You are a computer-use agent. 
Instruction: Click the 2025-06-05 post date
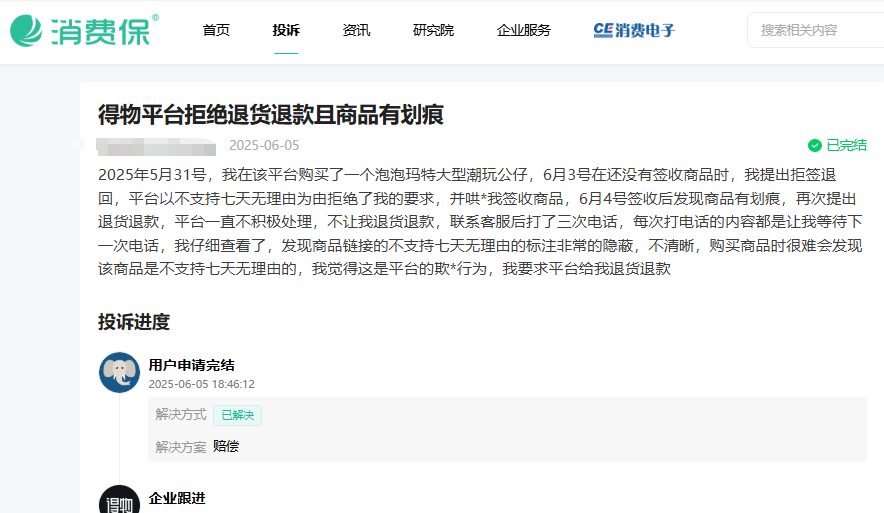[x=264, y=145]
